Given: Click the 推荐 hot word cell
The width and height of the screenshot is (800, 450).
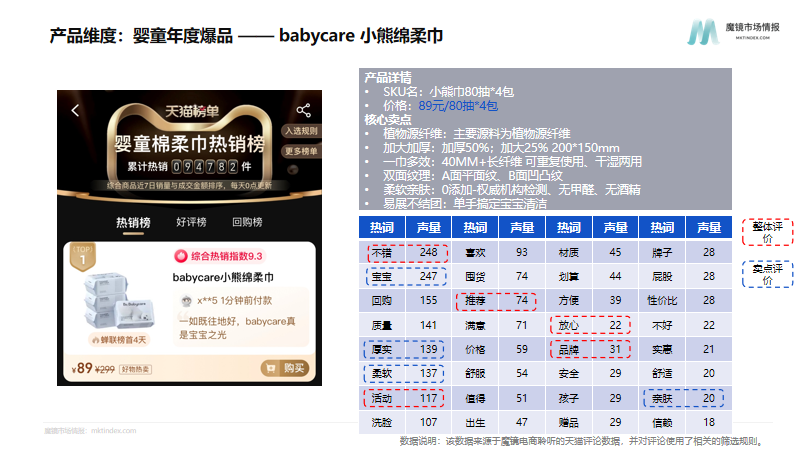Looking at the screenshot, I should tap(476, 301).
